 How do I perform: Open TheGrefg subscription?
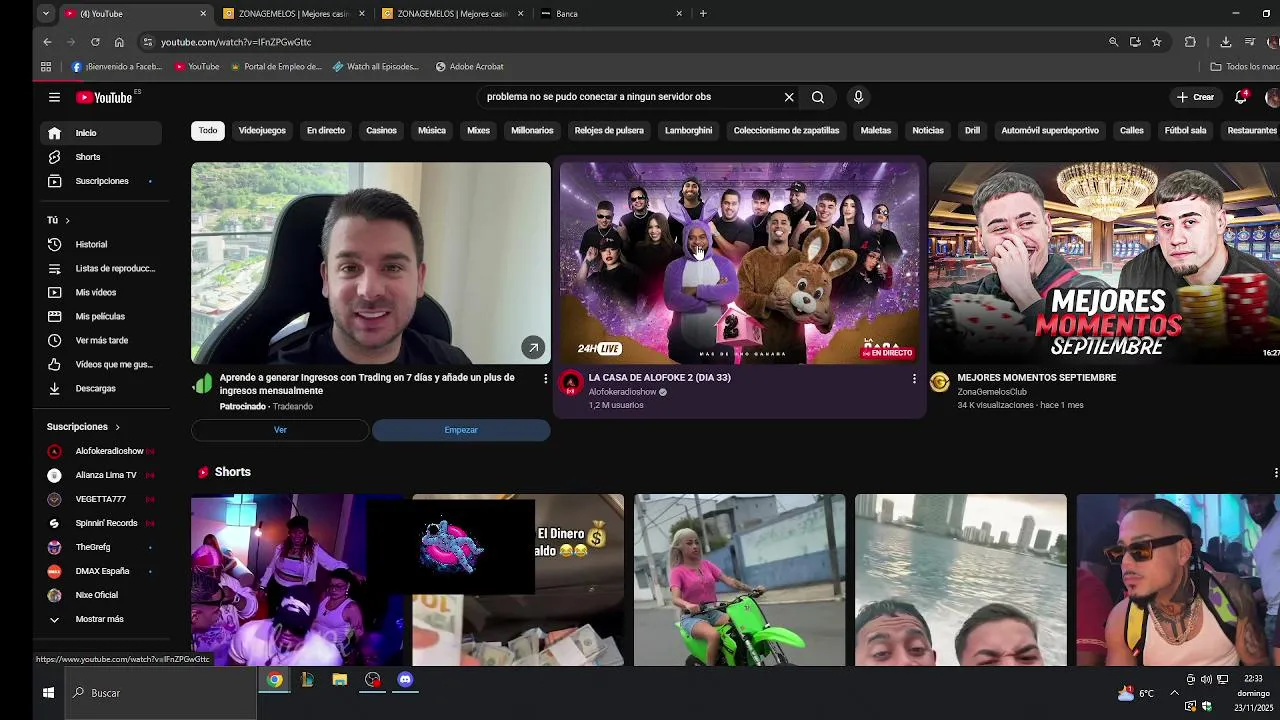101,547
